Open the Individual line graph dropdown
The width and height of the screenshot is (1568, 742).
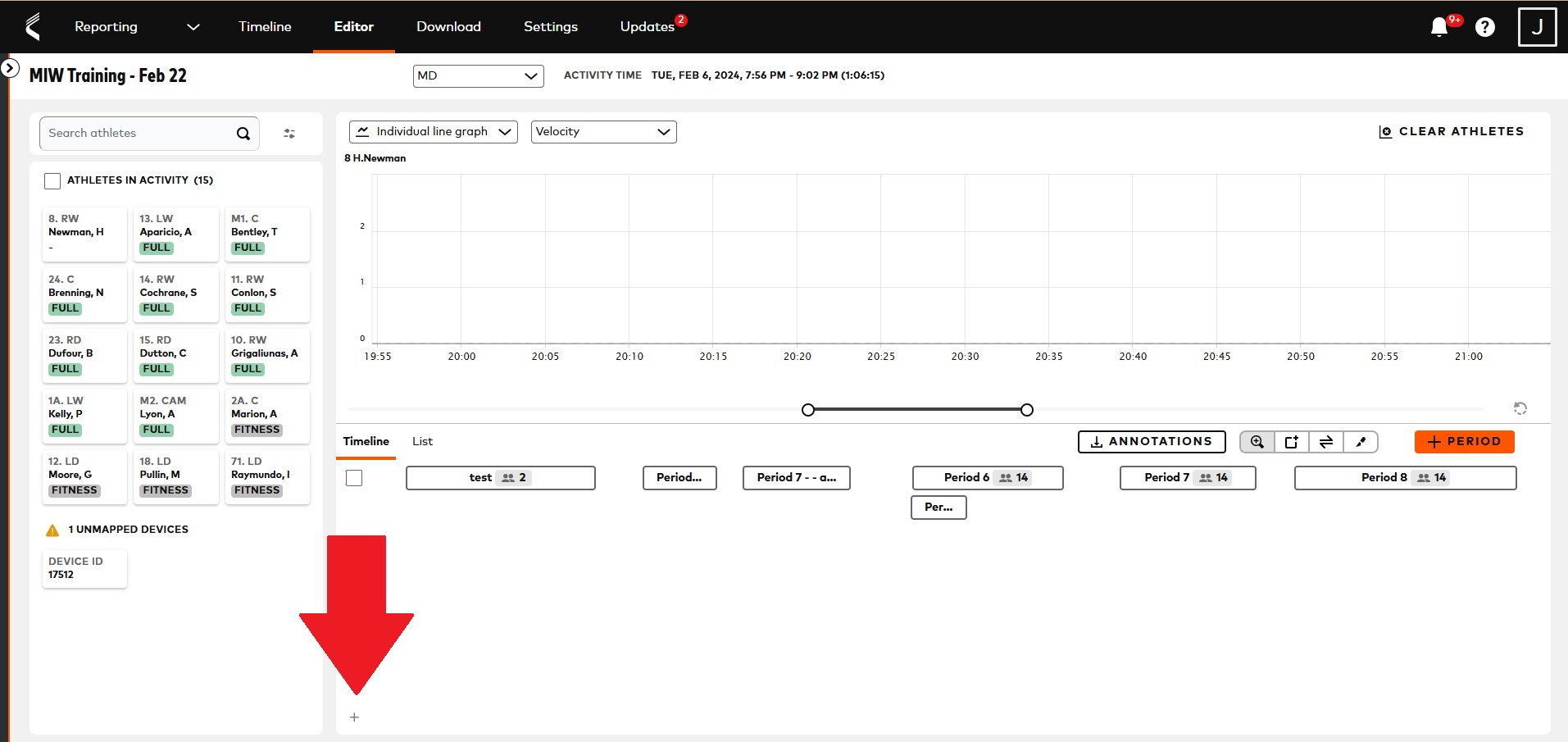[433, 131]
